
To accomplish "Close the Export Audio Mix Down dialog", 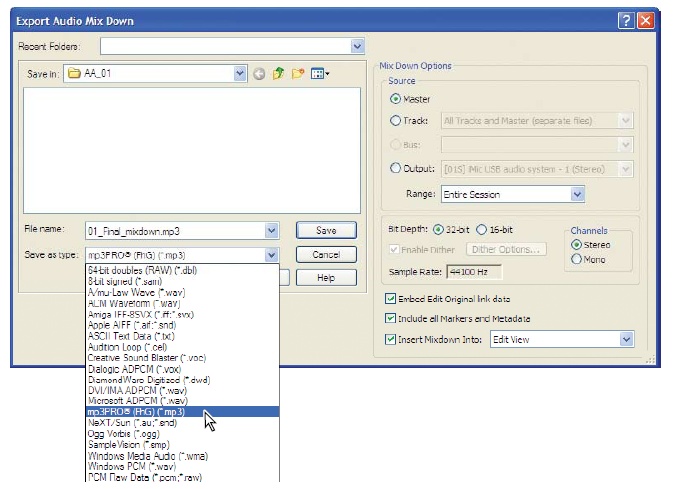I will point(646,21).
